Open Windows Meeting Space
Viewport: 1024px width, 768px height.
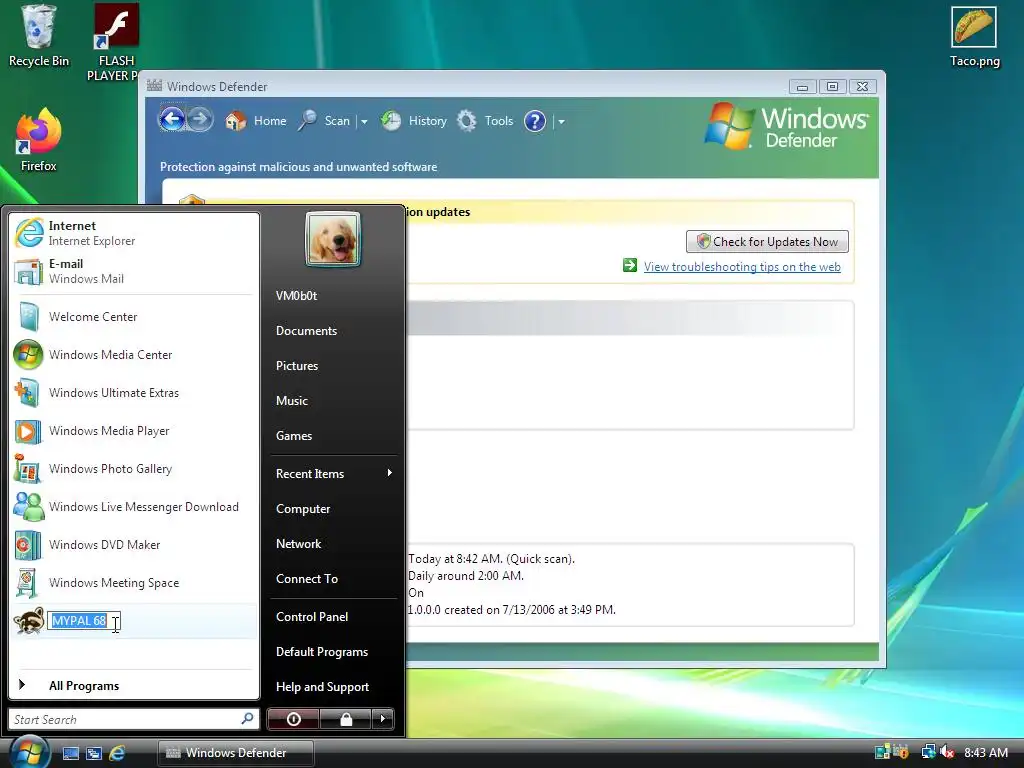[134, 583]
